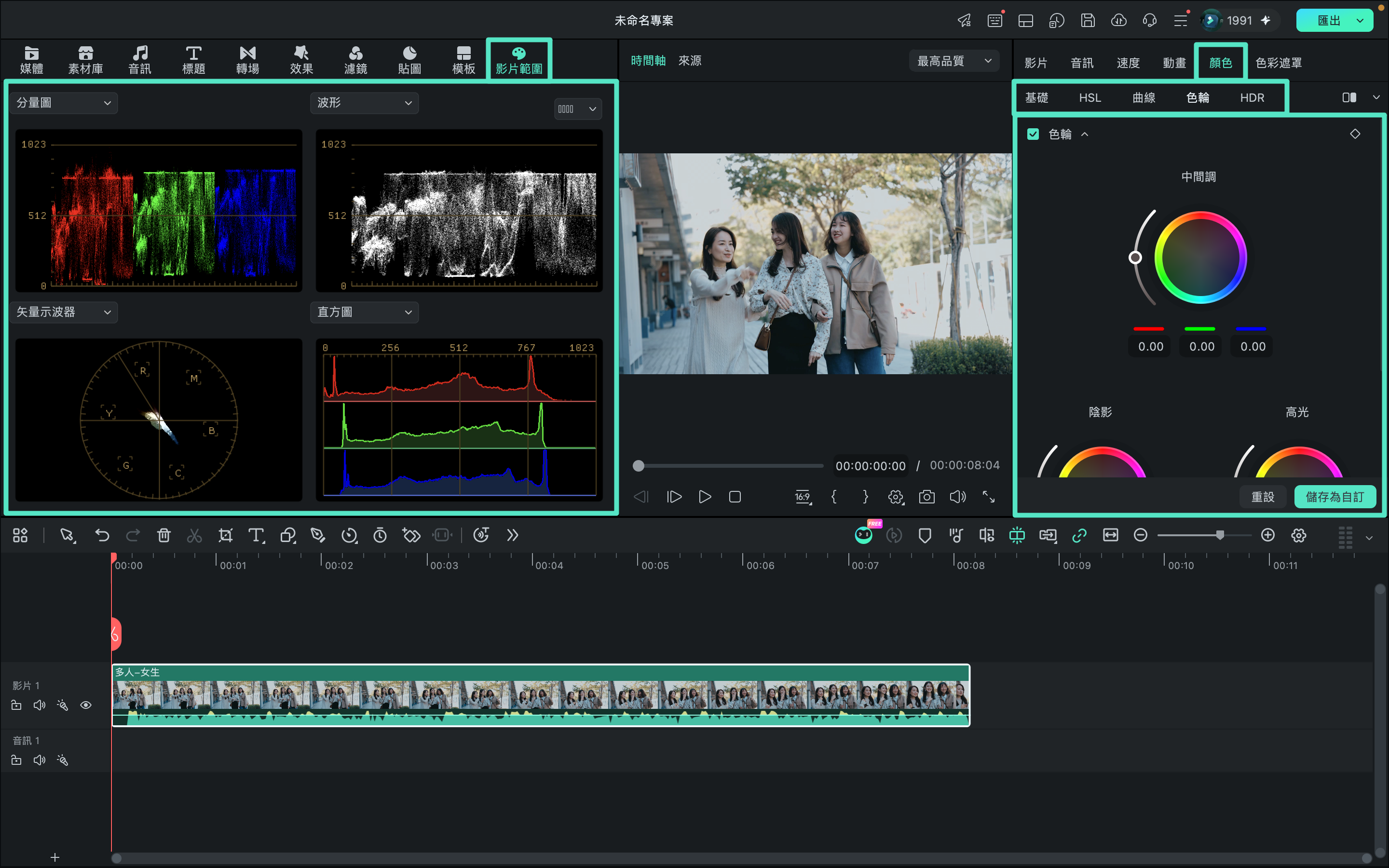Collapse the 色輪 section chevron

[x=1085, y=135]
